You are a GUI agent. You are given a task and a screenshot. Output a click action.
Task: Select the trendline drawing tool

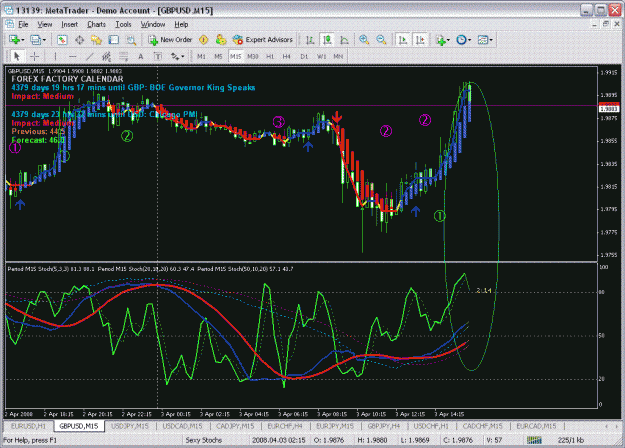90,57
